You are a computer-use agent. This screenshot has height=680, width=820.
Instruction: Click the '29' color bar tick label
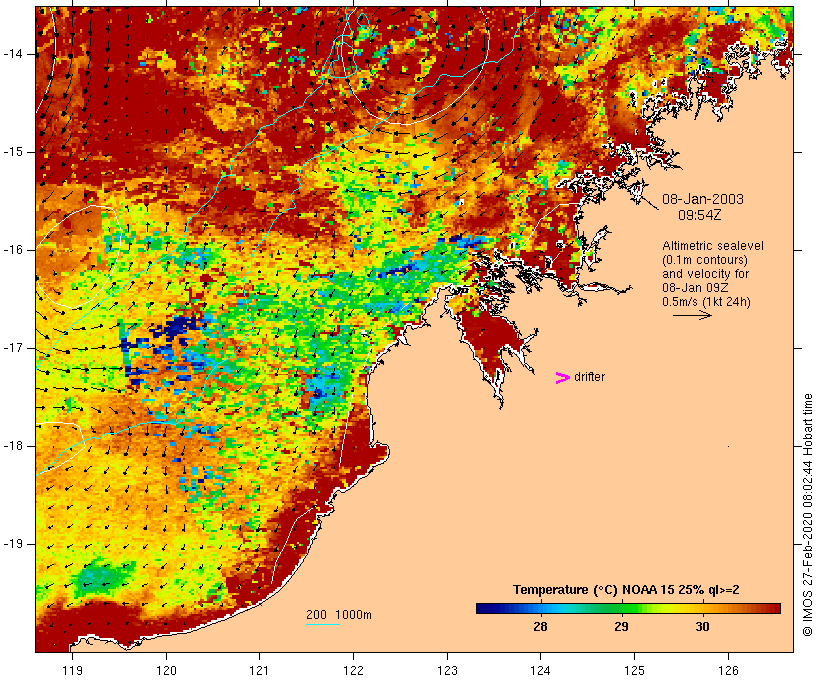tap(621, 626)
